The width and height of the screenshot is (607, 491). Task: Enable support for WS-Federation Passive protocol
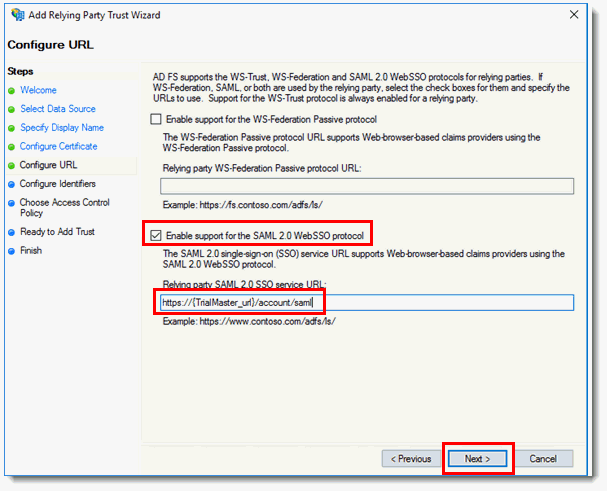pos(155,119)
